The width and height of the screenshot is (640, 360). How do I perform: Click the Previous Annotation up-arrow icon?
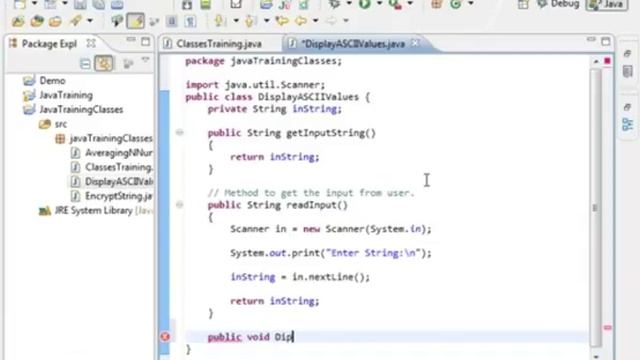click(x=250, y=20)
